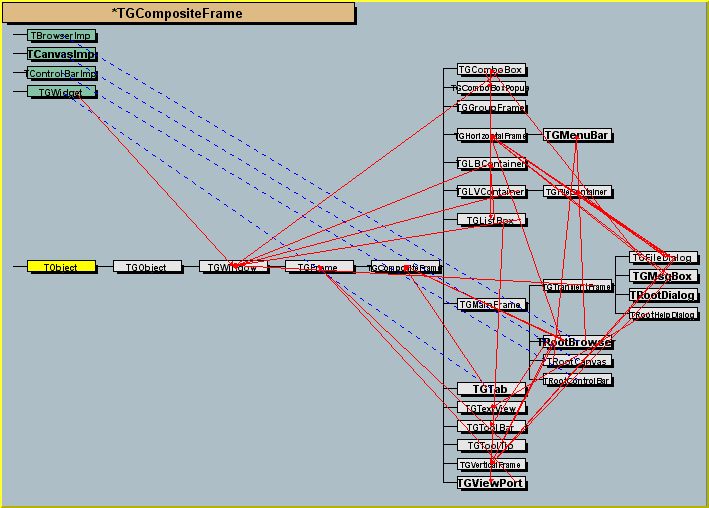
Task: Click the TGViewPort class box
Action: [490, 483]
